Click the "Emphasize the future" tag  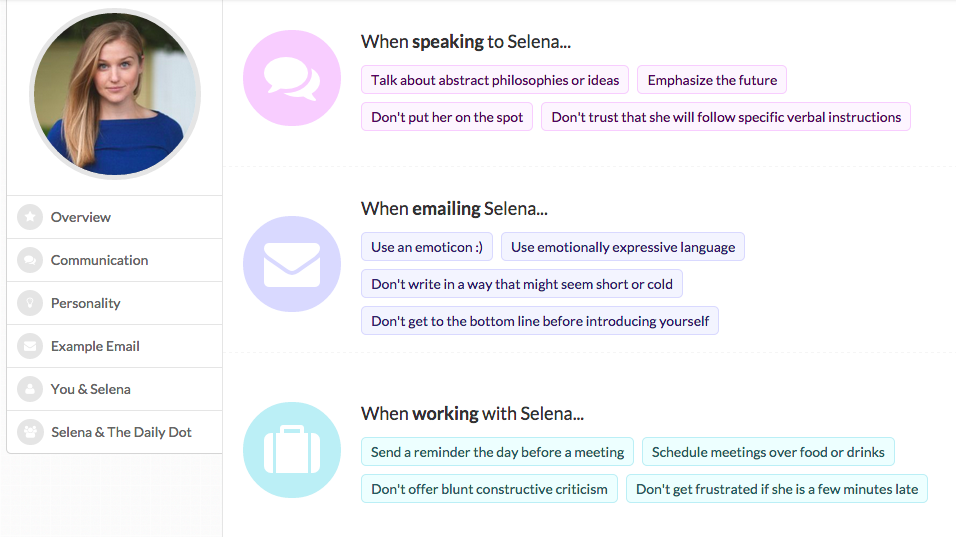click(x=712, y=80)
